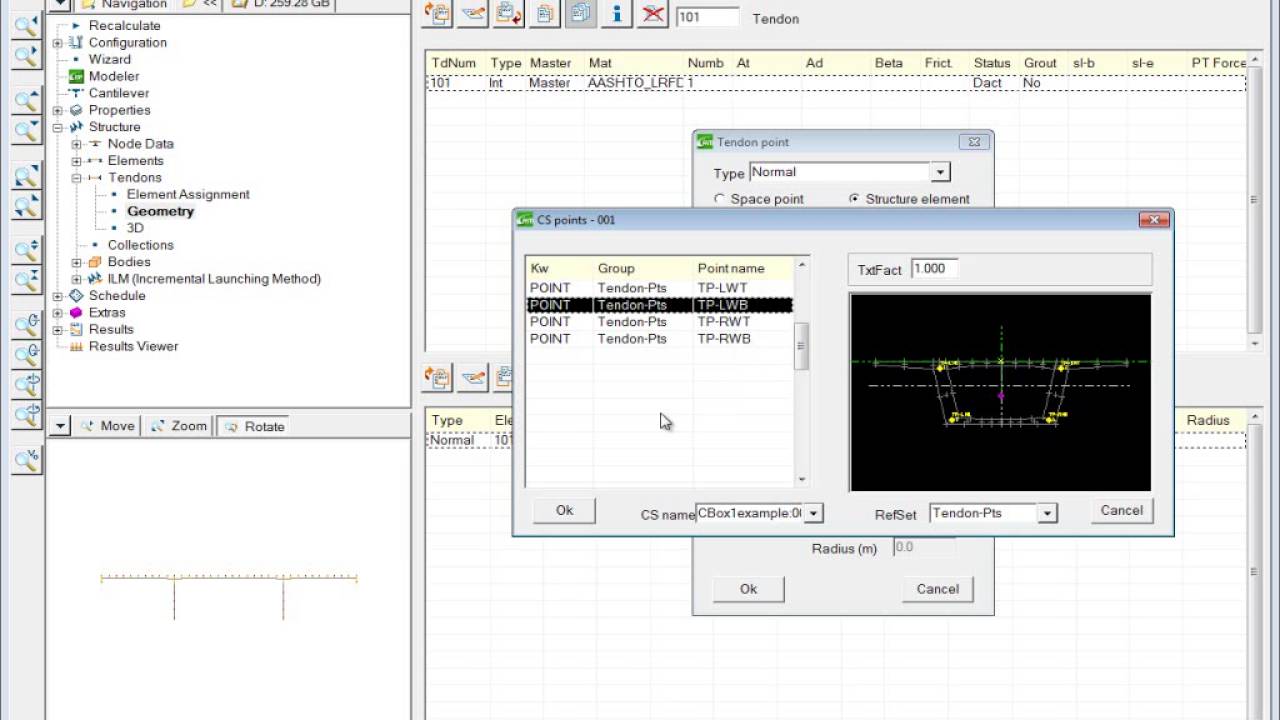Viewport: 1280px width, 720px height.
Task: Click the CS points list scrollbar thumb
Action: pos(800,348)
